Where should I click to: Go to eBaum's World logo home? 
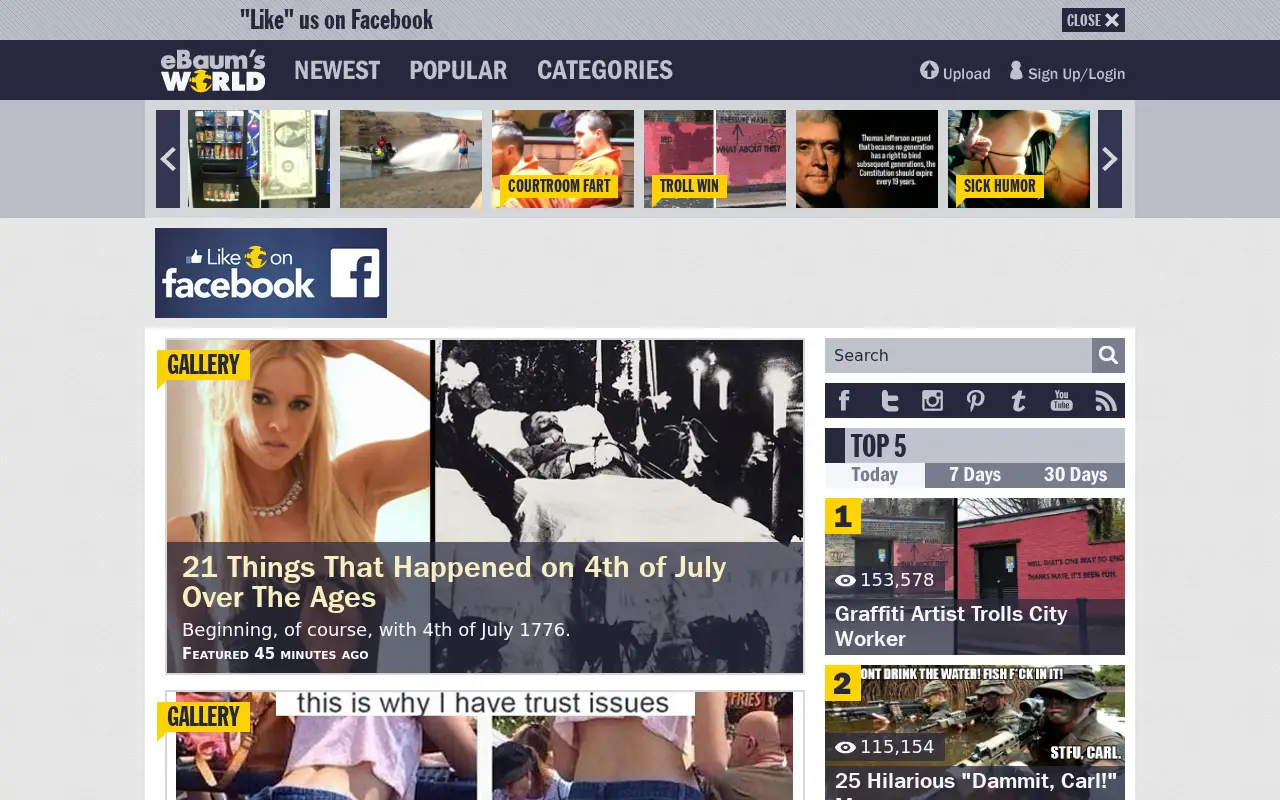point(213,70)
